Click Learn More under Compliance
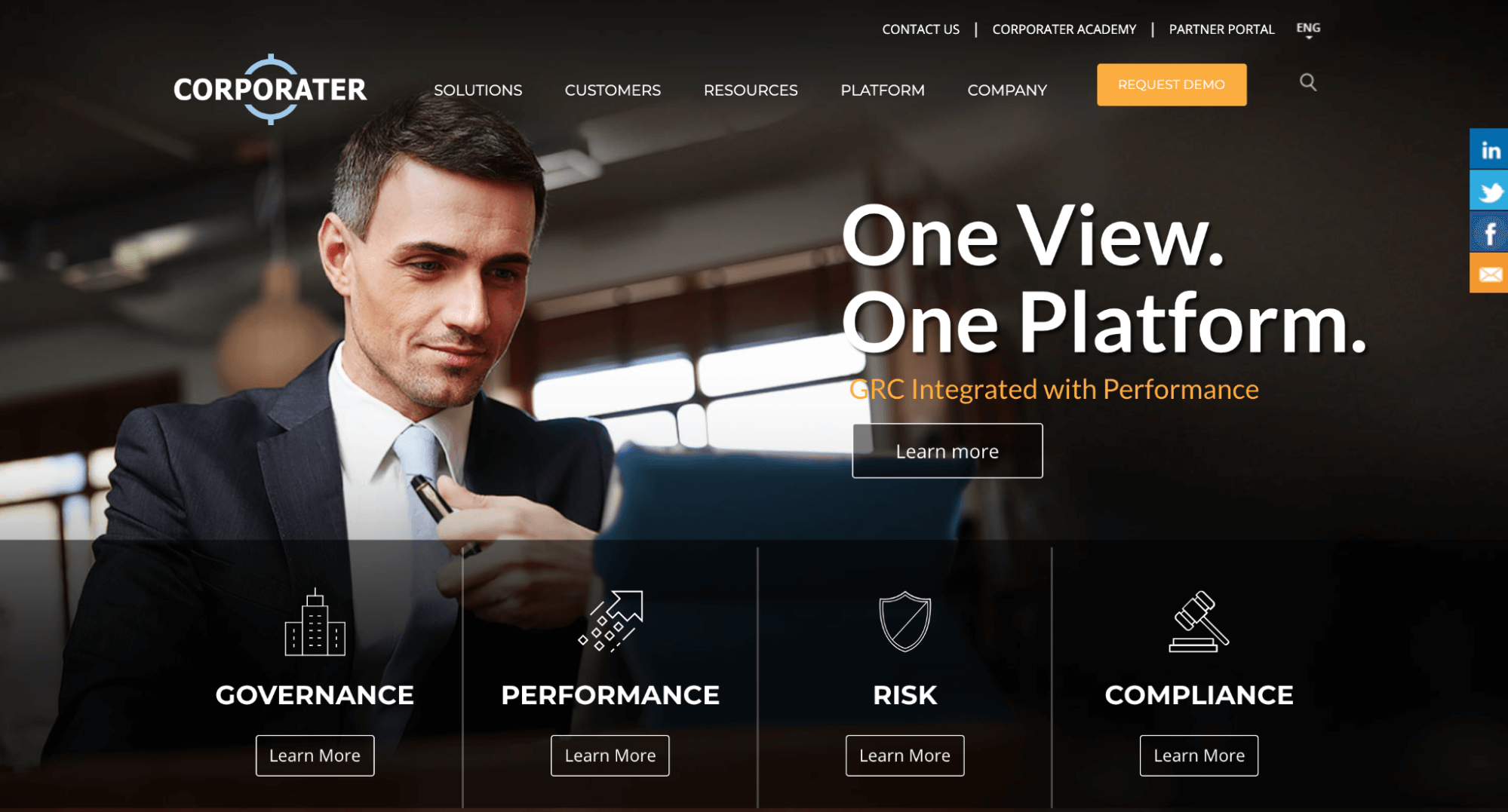 click(x=1199, y=755)
